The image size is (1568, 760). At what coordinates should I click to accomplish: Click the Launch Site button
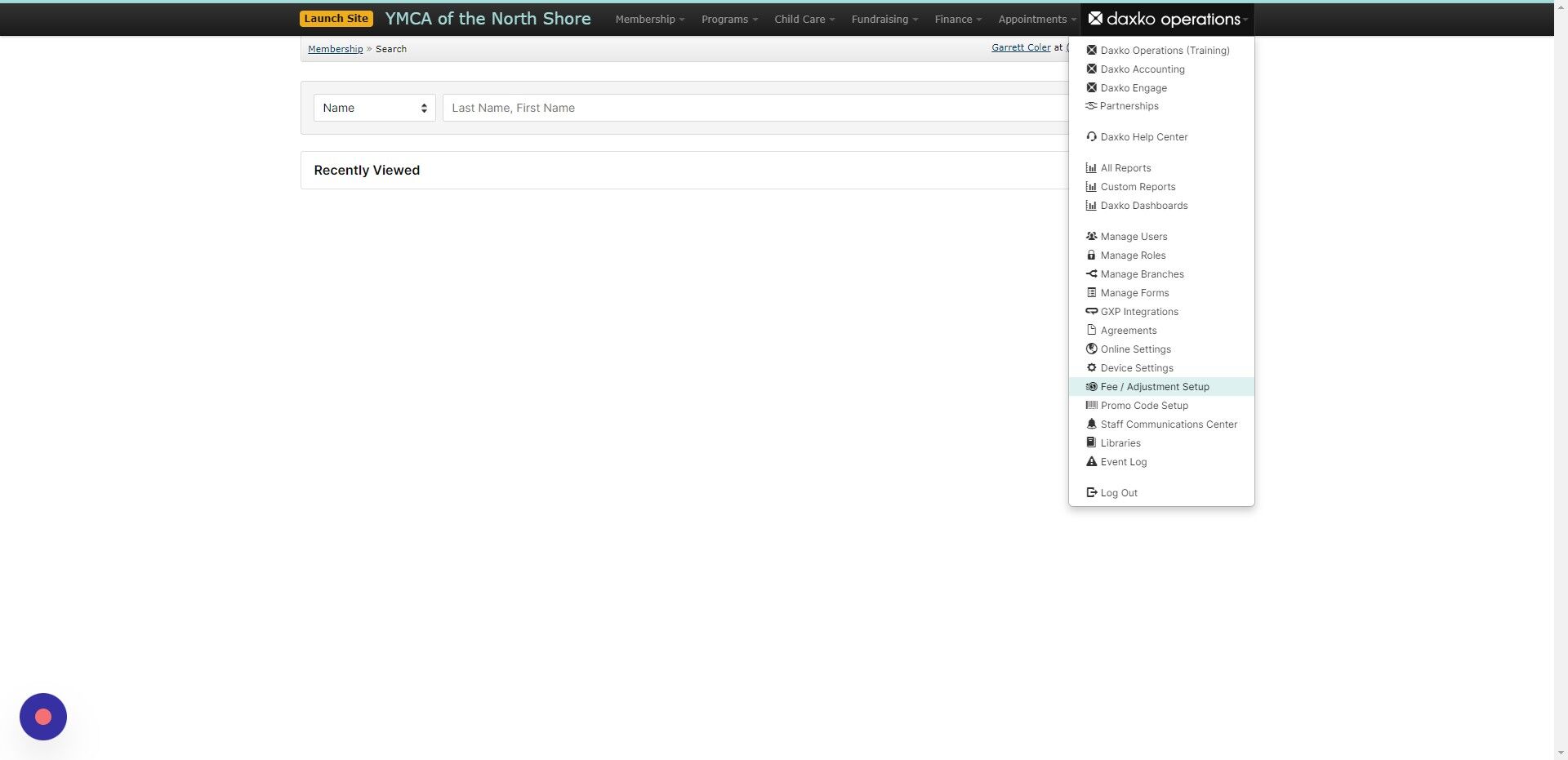pos(336,19)
